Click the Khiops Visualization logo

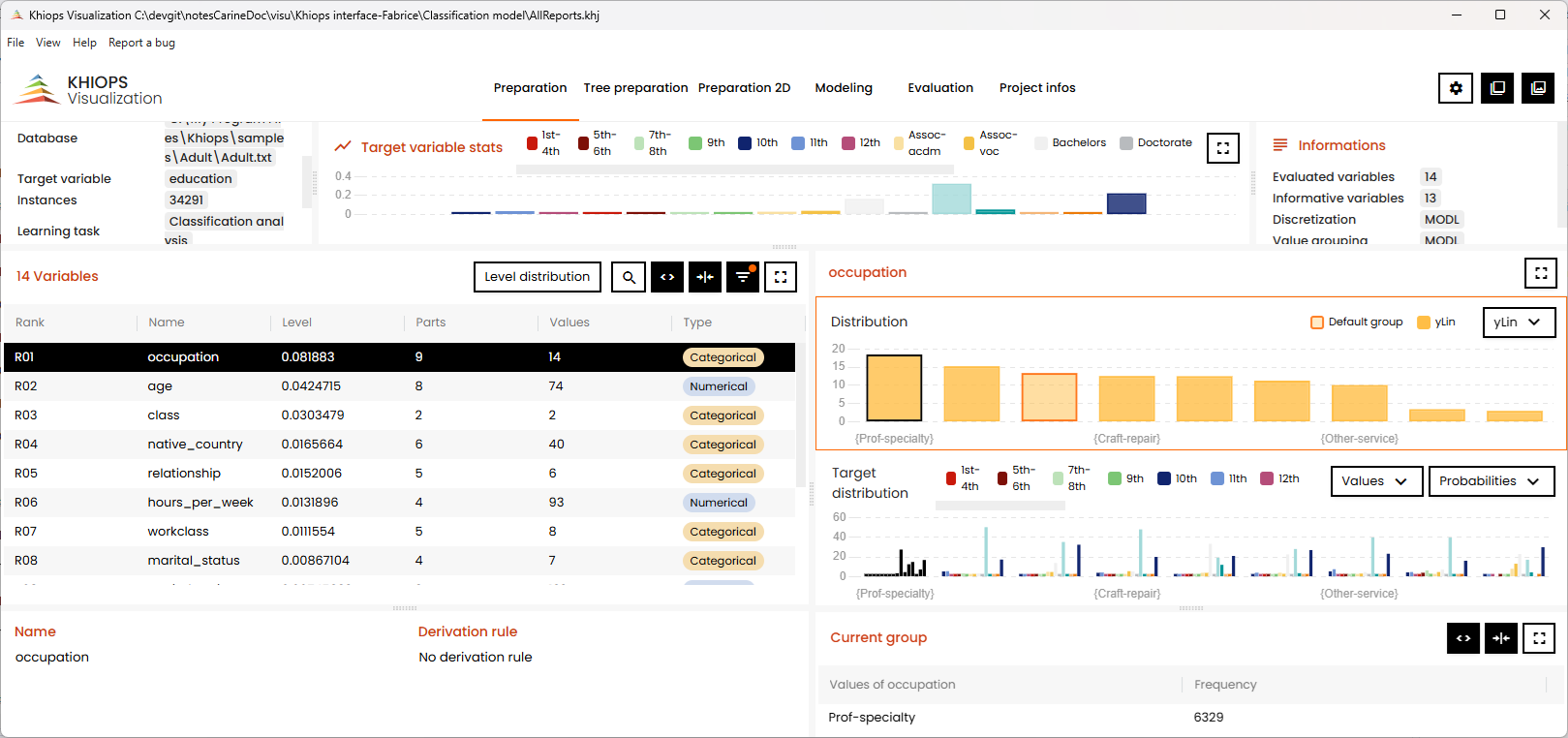[89, 89]
